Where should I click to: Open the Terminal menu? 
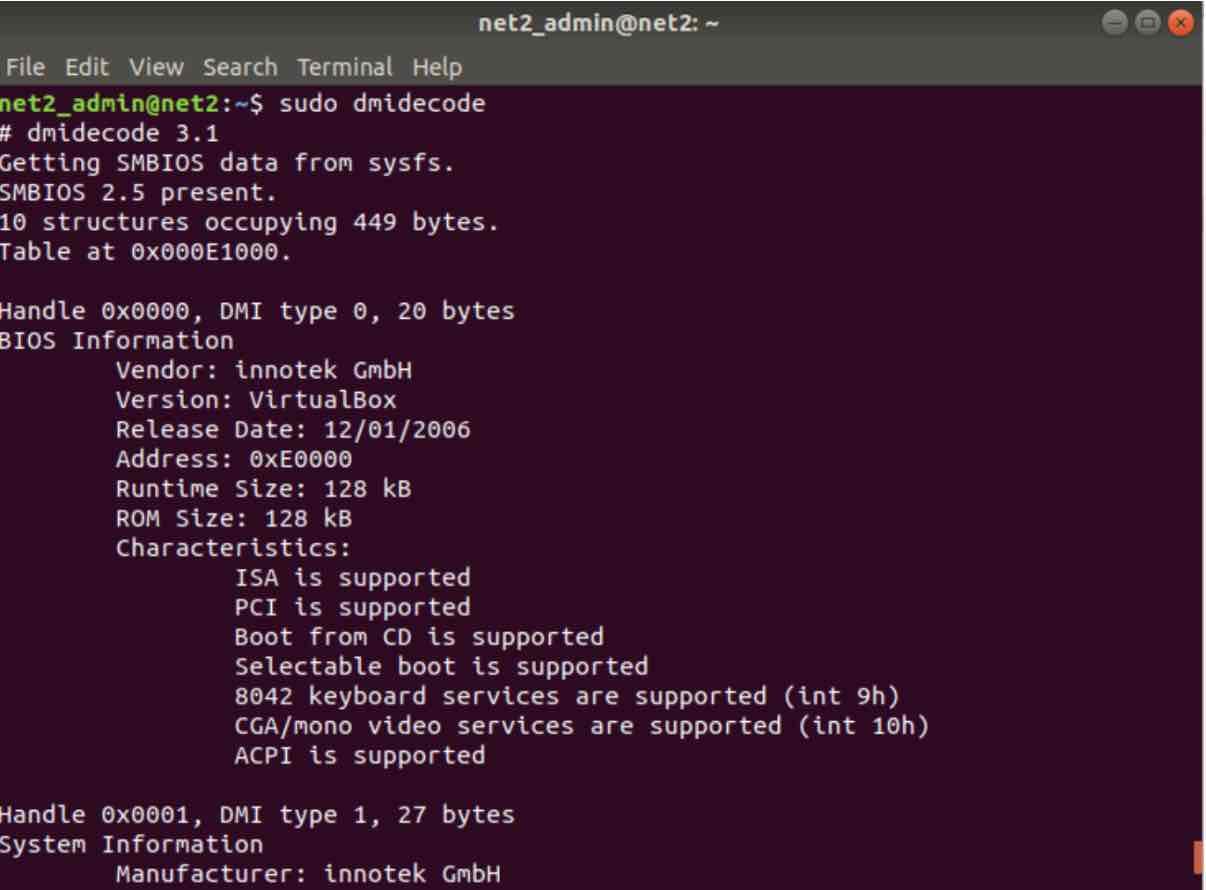pyautogui.click(x=344, y=68)
